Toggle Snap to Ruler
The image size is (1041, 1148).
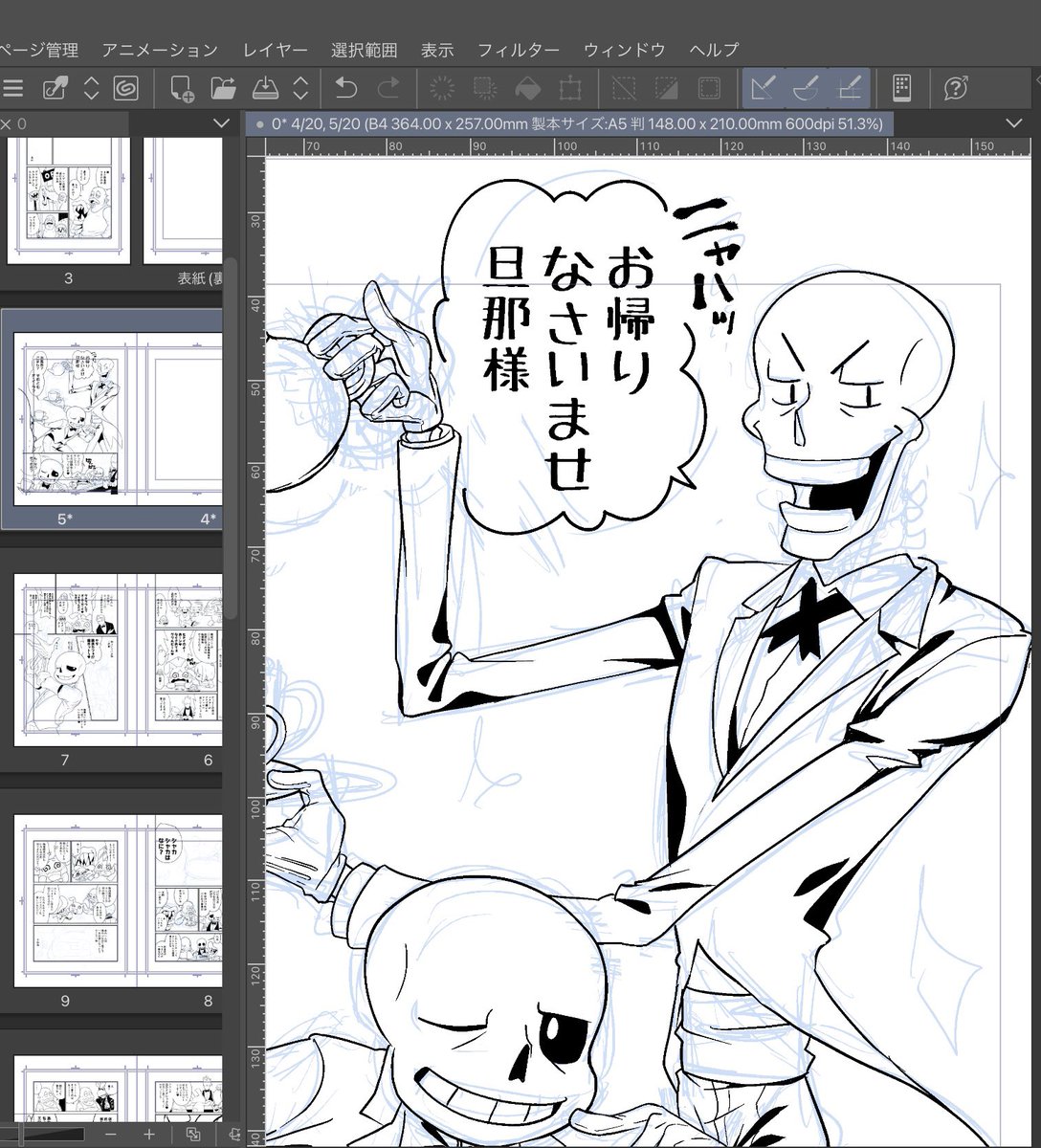[x=764, y=89]
